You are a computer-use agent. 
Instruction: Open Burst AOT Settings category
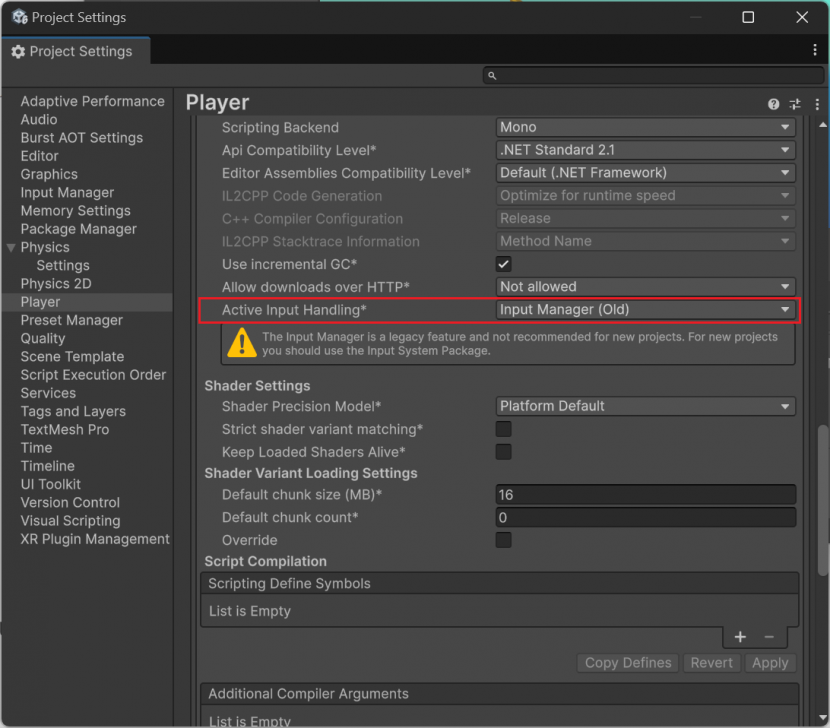pos(82,138)
